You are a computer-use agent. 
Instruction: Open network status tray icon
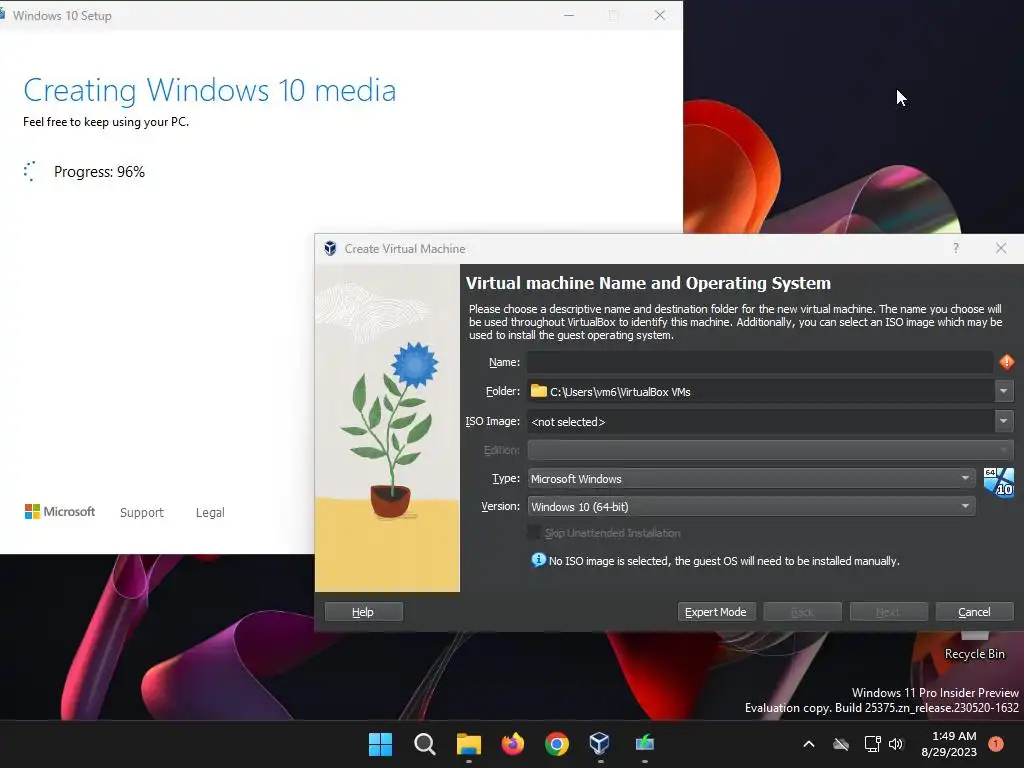(x=872, y=744)
